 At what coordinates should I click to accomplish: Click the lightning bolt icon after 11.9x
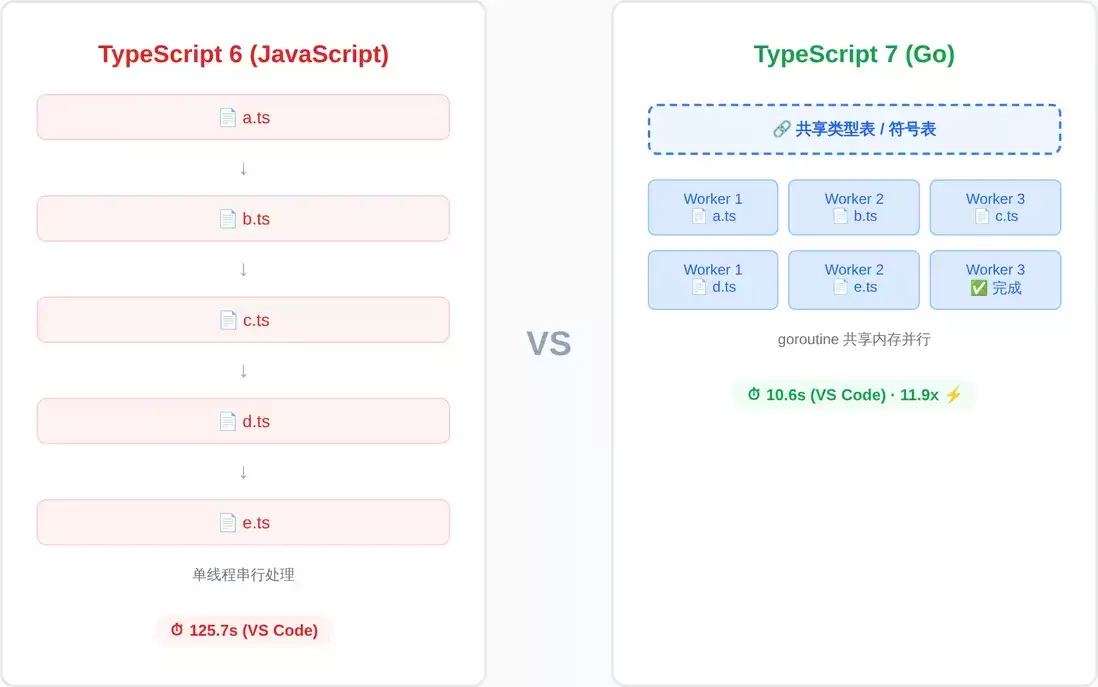tap(954, 394)
